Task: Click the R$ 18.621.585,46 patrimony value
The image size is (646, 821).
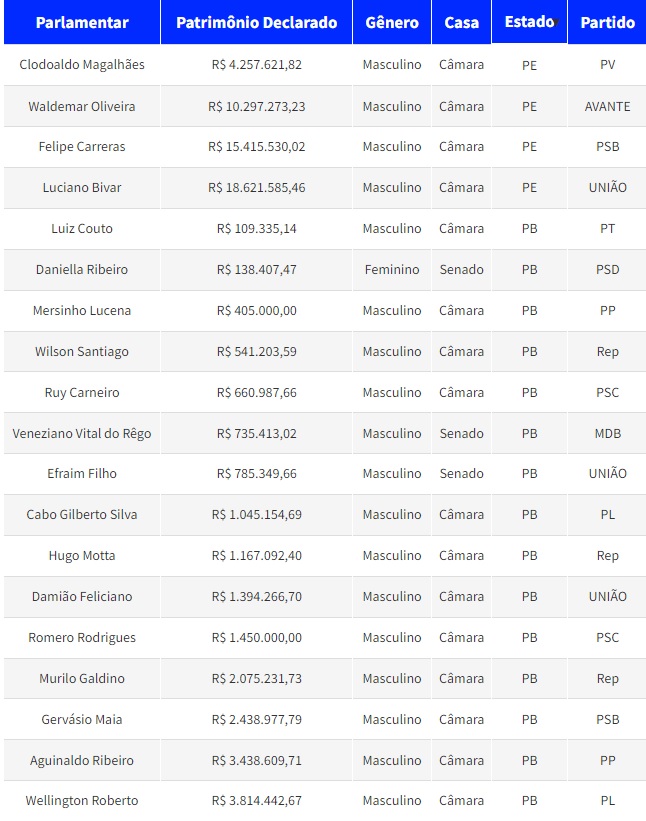Action: pyautogui.click(x=257, y=187)
